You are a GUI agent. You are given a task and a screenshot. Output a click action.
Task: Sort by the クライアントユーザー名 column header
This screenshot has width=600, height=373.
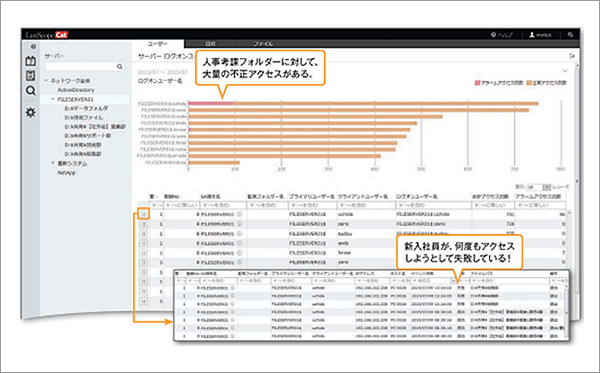(363, 196)
